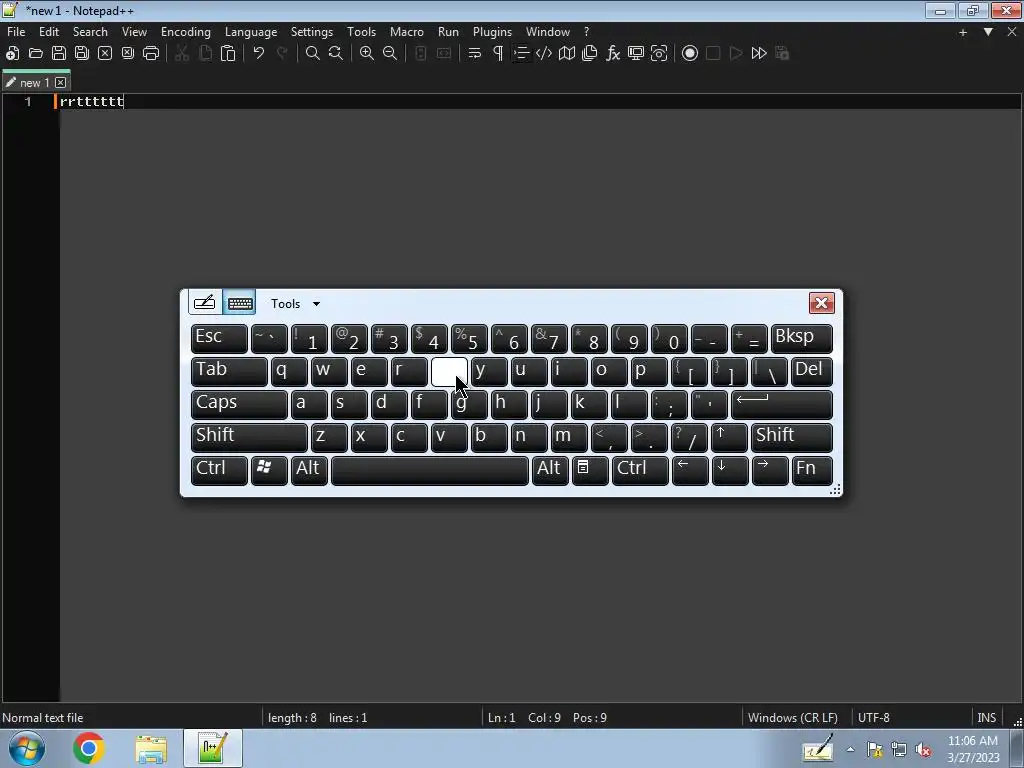Click Windows (CR LF) in status bar
Image resolution: width=1024 pixels, height=768 pixels.
[792, 718]
